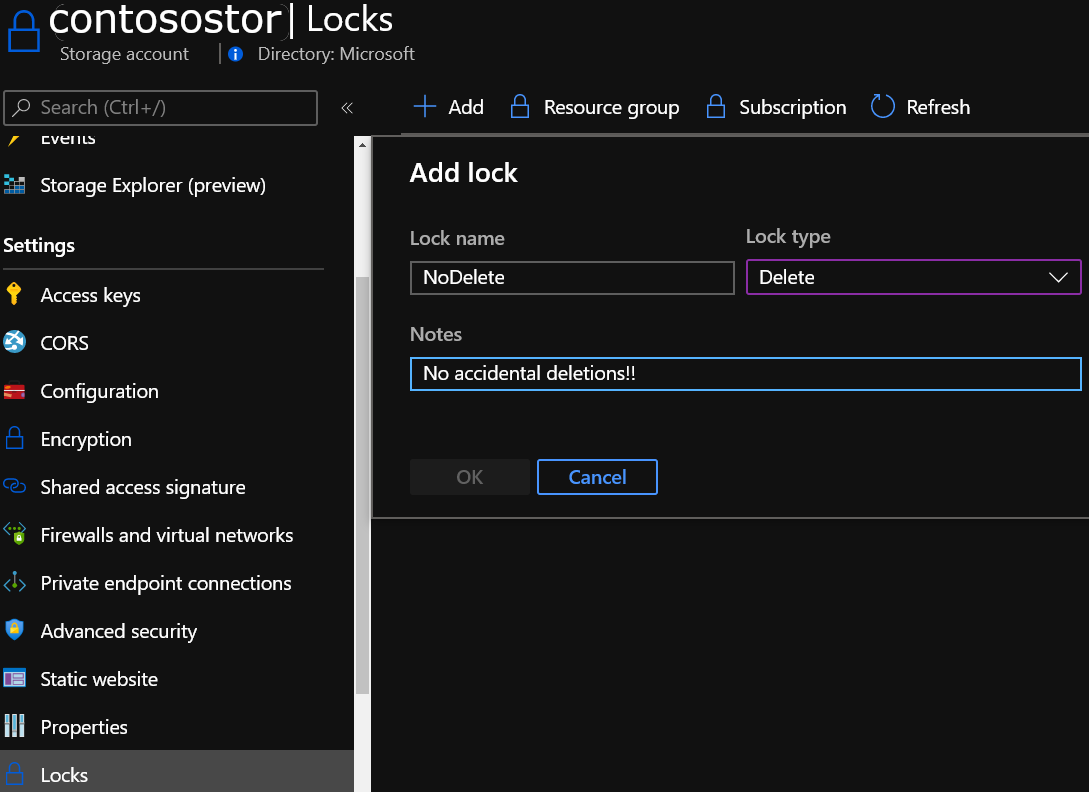This screenshot has width=1089, height=792.
Task: Refresh the locks list
Action: click(920, 107)
